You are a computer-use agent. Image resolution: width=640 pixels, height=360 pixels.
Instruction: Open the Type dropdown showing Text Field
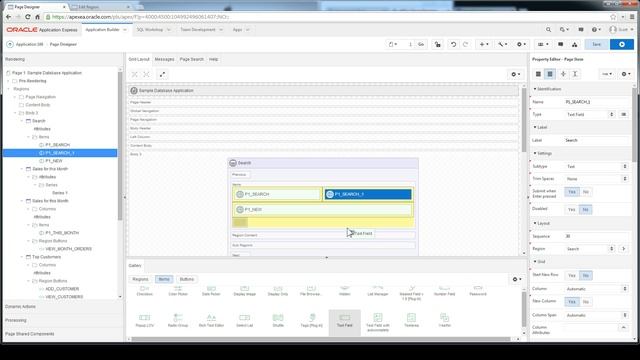tap(590, 114)
